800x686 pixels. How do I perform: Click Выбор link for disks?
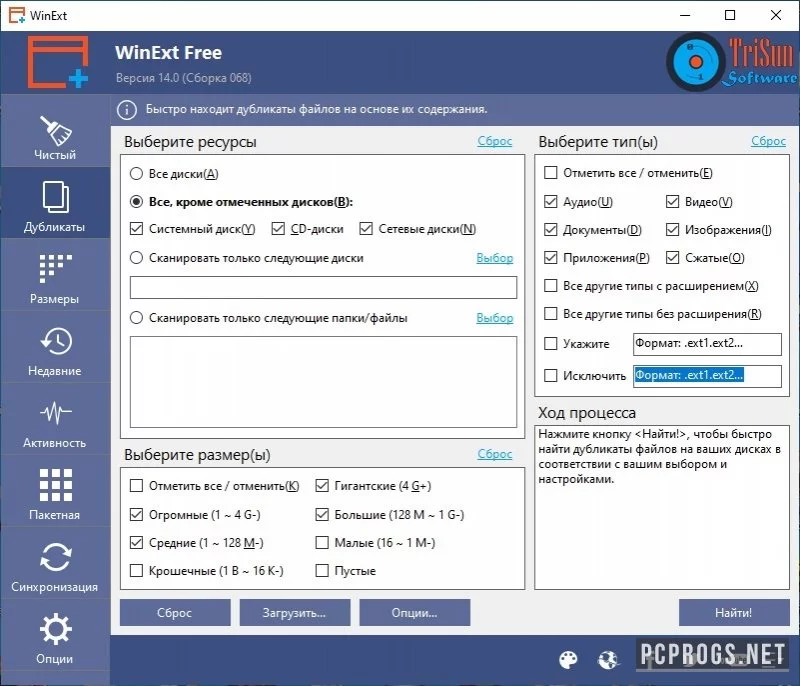(494, 258)
